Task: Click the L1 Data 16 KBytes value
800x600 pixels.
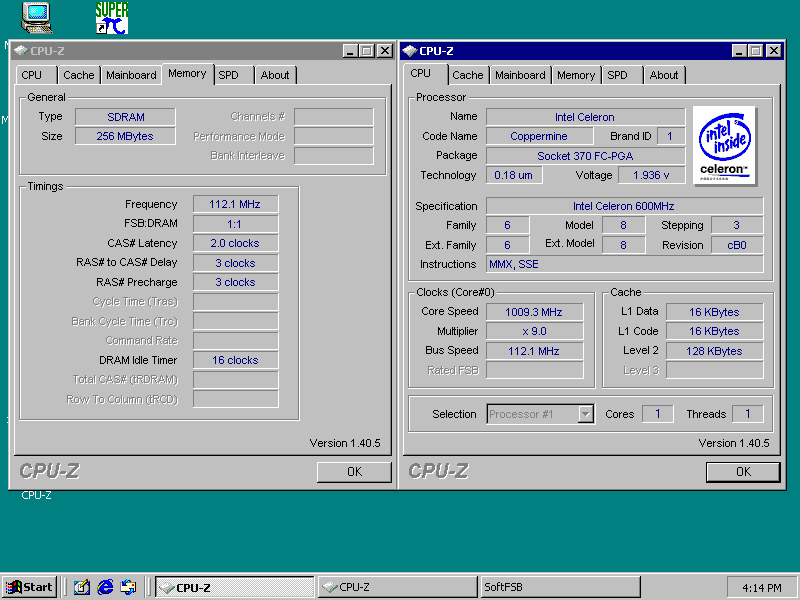Action: pyautogui.click(x=714, y=312)
